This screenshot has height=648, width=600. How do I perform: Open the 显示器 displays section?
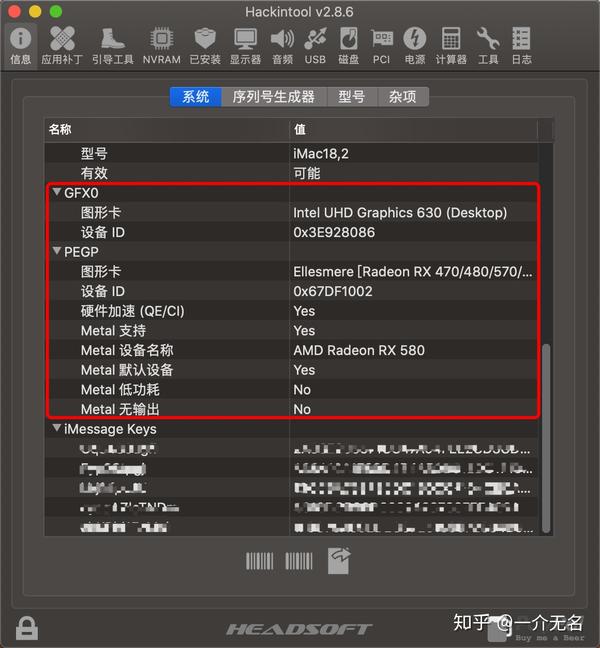245,45
